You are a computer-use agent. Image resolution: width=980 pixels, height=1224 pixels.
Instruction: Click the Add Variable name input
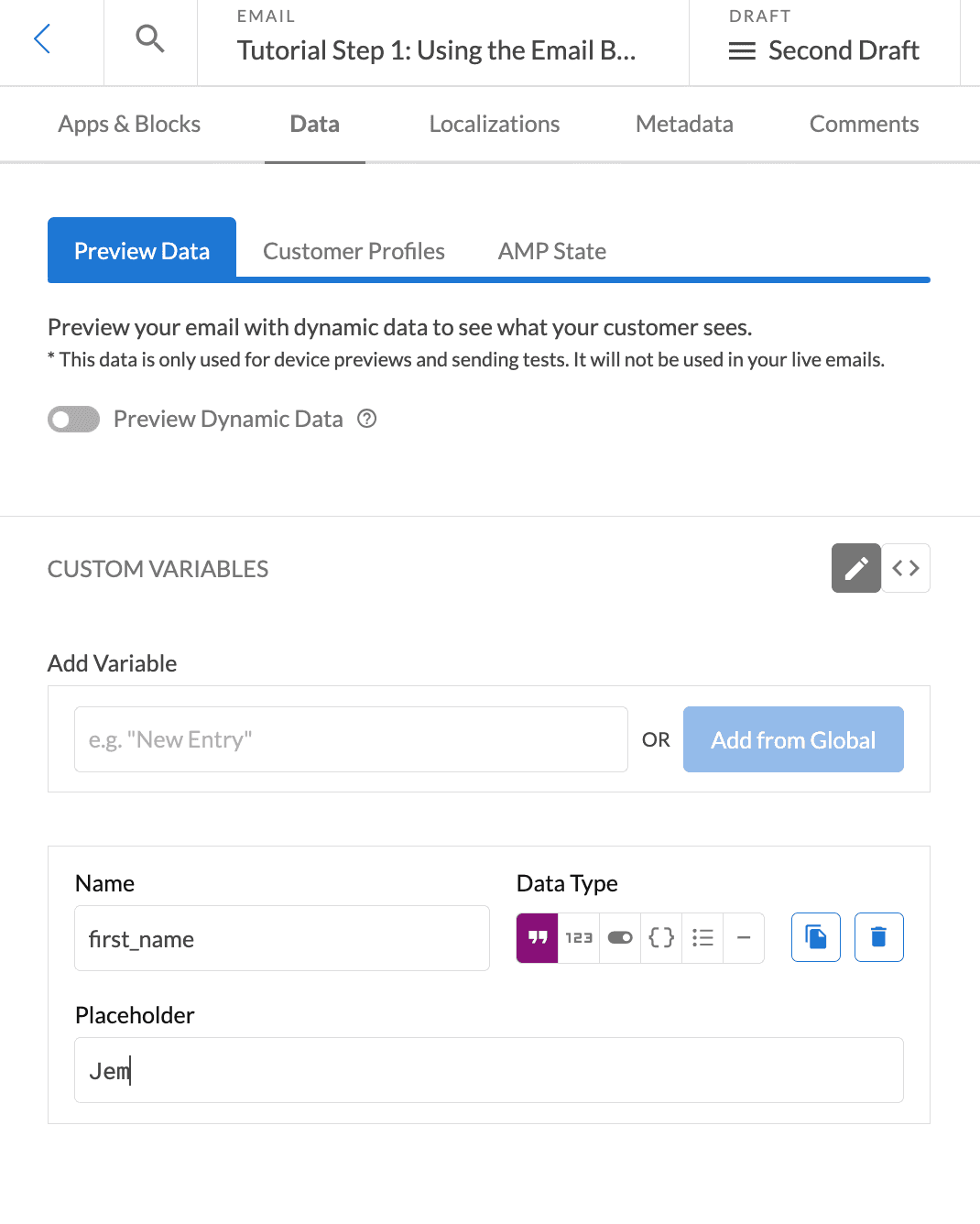click(x=351, y=739)
